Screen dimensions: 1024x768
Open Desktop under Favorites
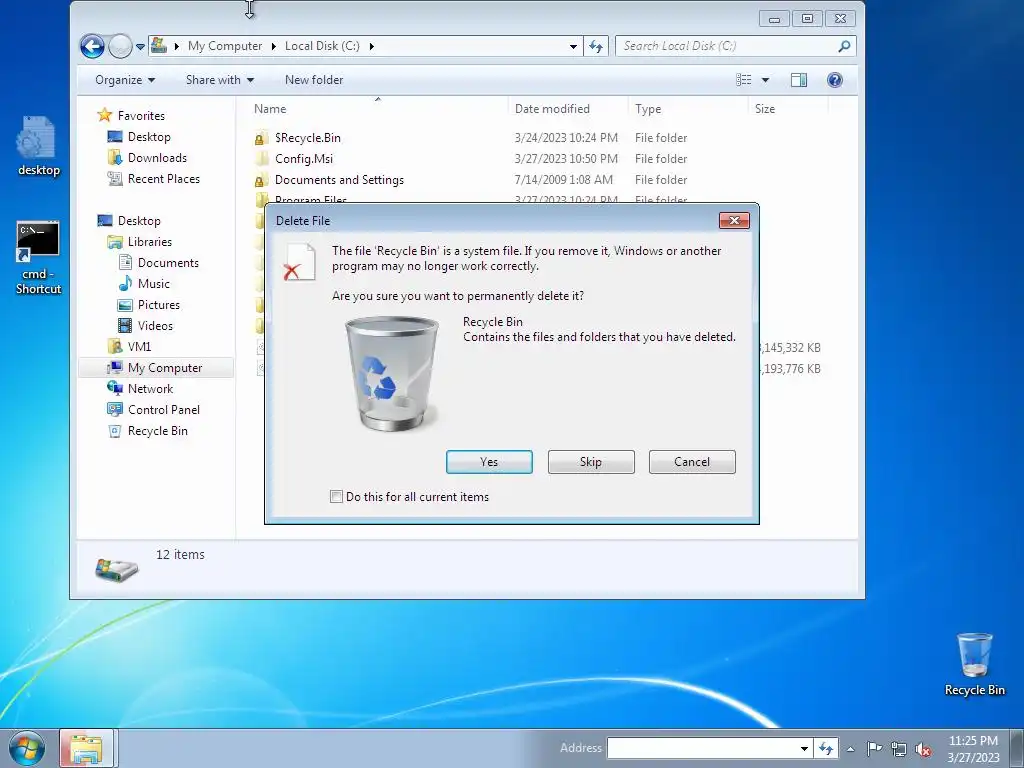[149, 136]
